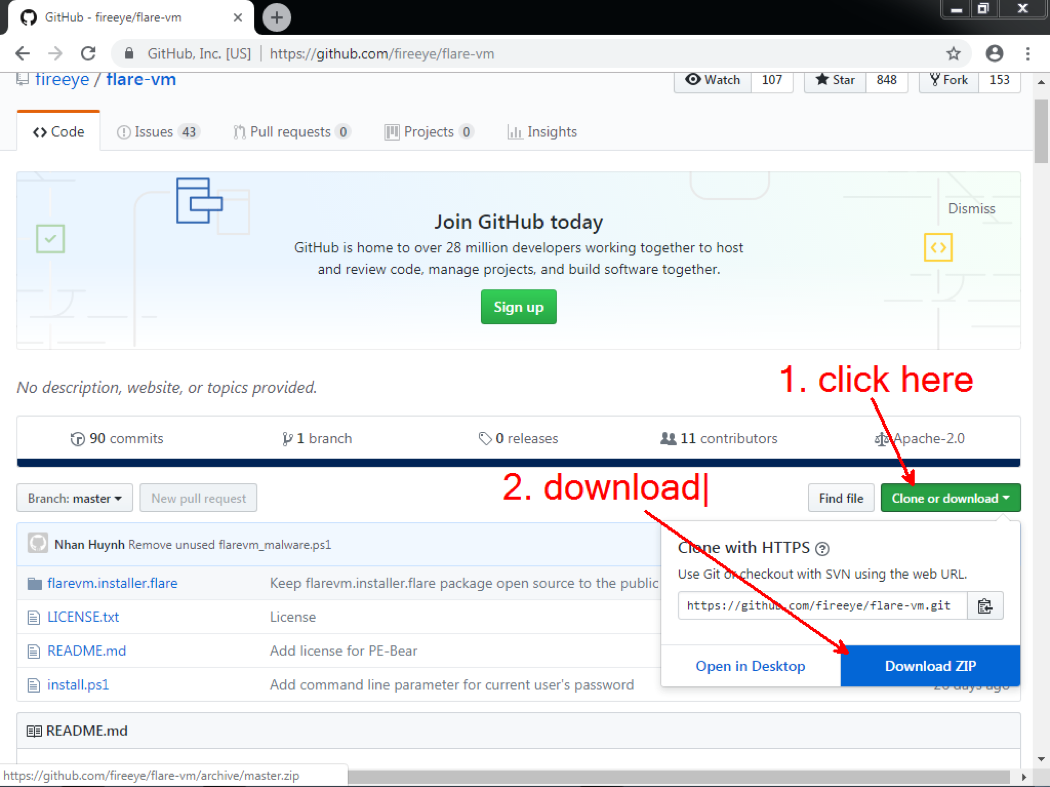
Task: Open the Insights tab
Action: [x=542, y=132]
